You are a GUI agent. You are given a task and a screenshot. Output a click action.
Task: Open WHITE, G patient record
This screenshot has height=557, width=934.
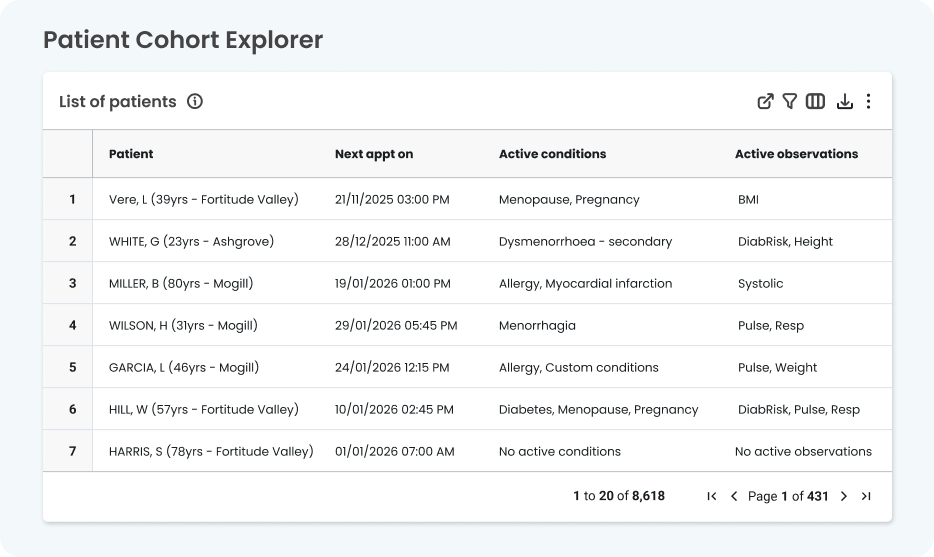coord(191,241)
